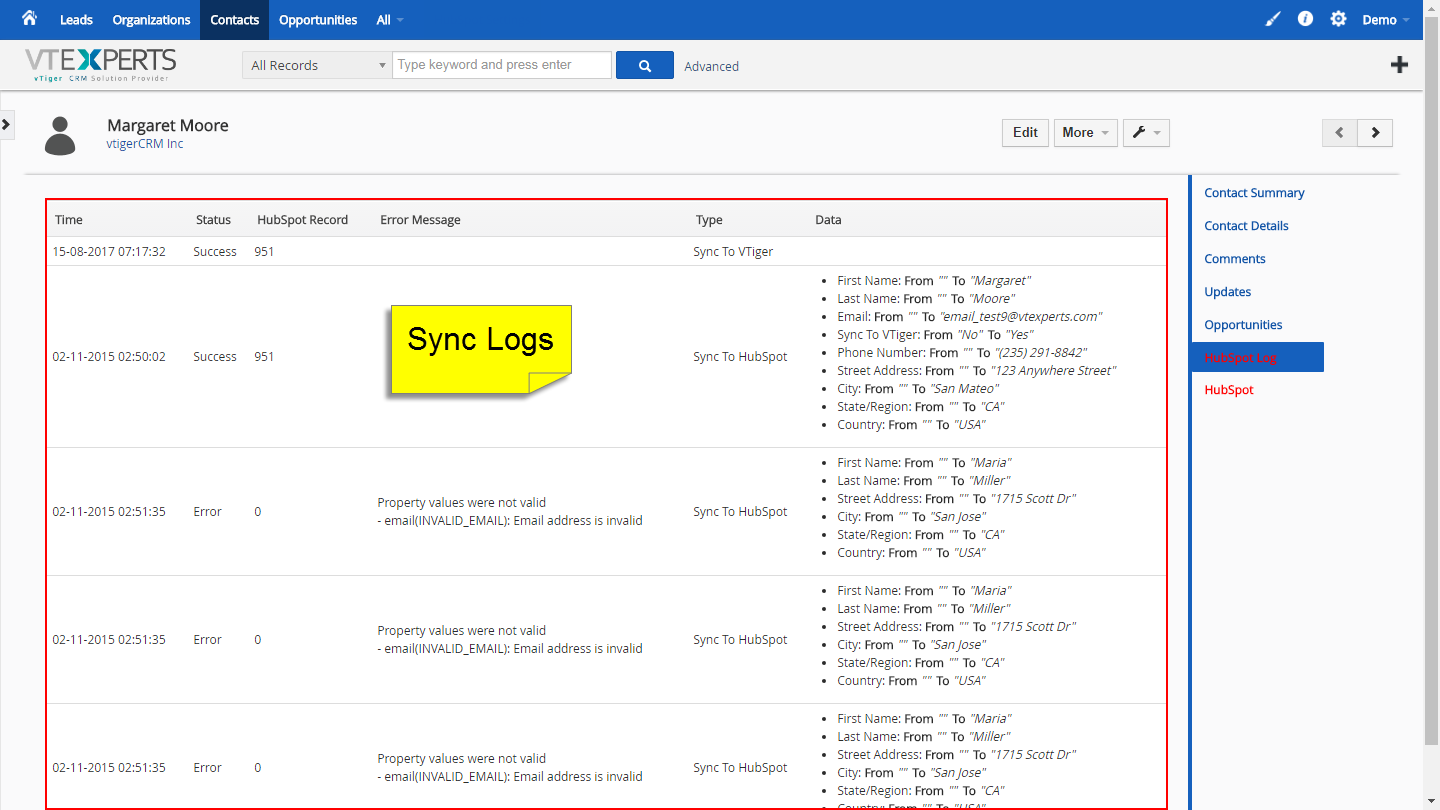Open the Contact Details tab
Viewport: 1440px width, 810px height.
(x=1246, y=226)
